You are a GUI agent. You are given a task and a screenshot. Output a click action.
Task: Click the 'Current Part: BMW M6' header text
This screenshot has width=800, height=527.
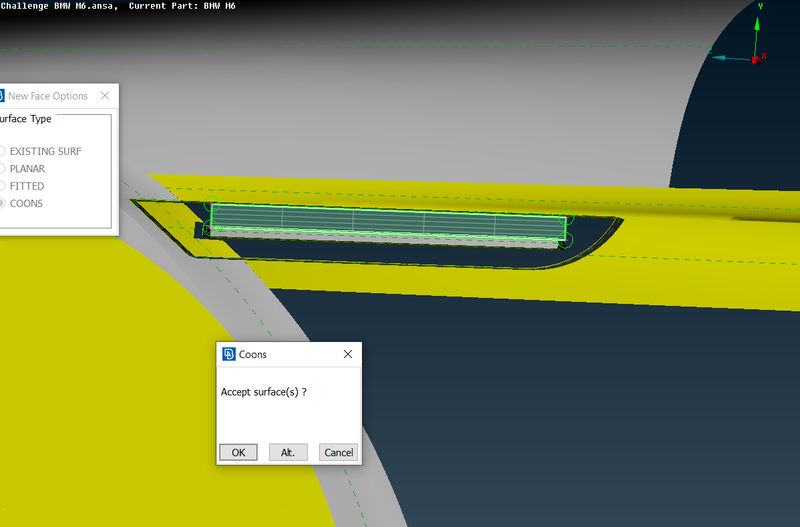182,6
